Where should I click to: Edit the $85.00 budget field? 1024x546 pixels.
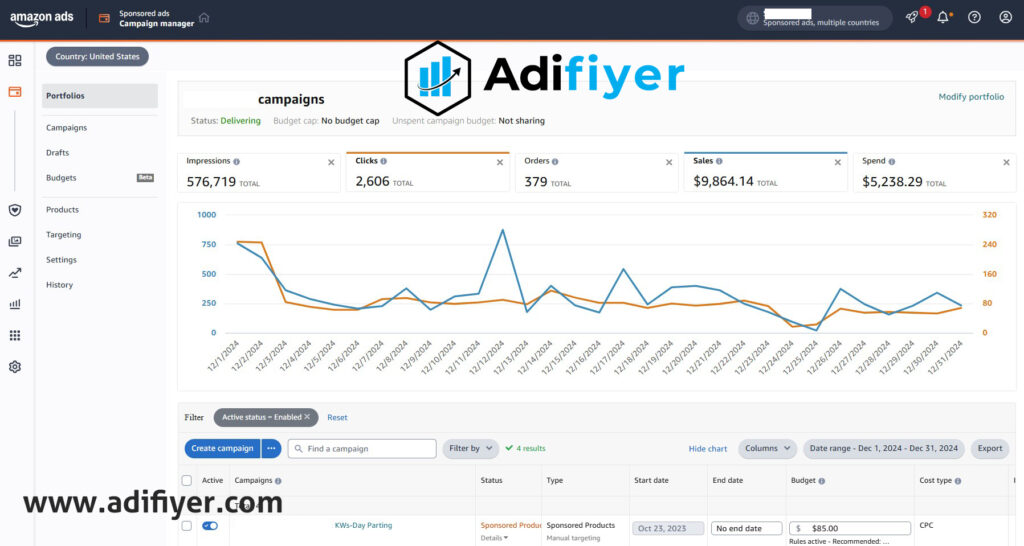[x=850, y=528]
